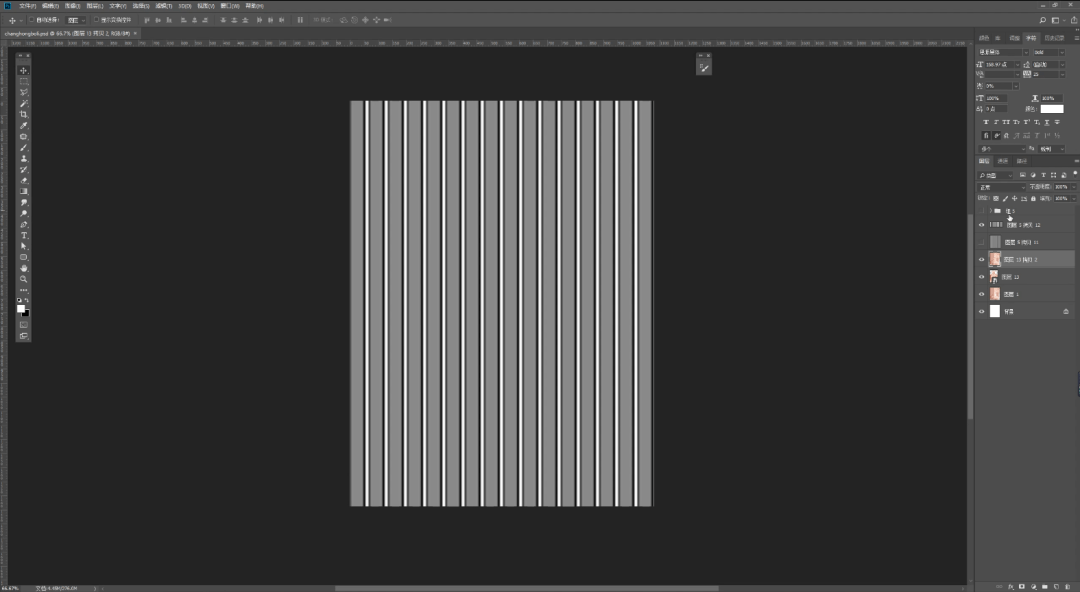Open the File menu
This screenshot has width=1080, height=592.
tap(27, 6)
